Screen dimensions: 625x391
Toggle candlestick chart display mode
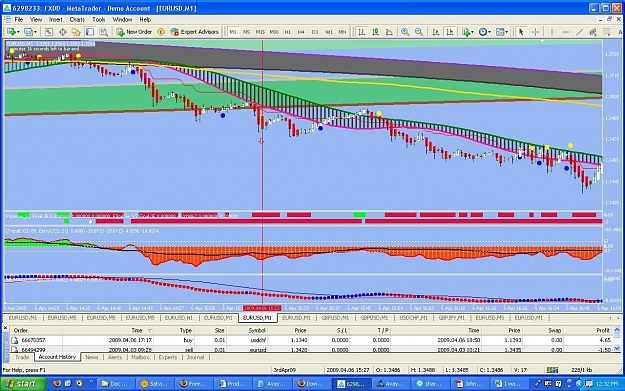(375, 32)
